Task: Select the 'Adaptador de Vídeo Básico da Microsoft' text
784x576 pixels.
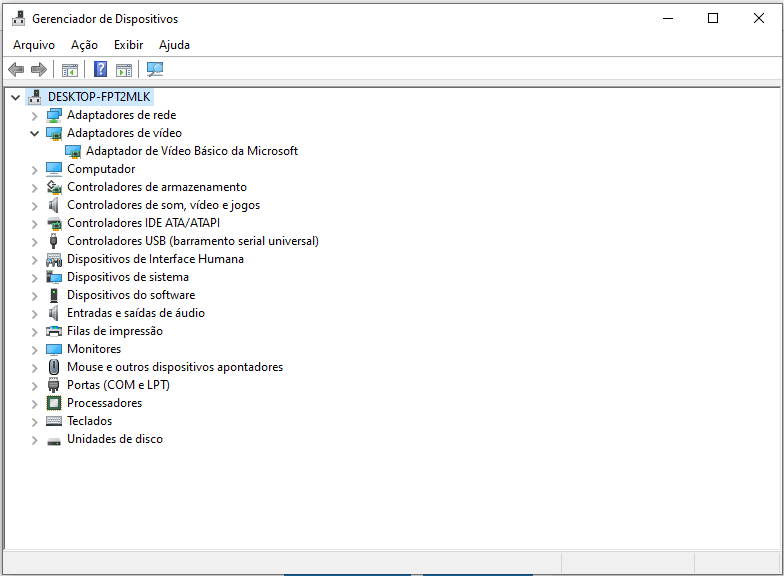Action: [192, 151]
